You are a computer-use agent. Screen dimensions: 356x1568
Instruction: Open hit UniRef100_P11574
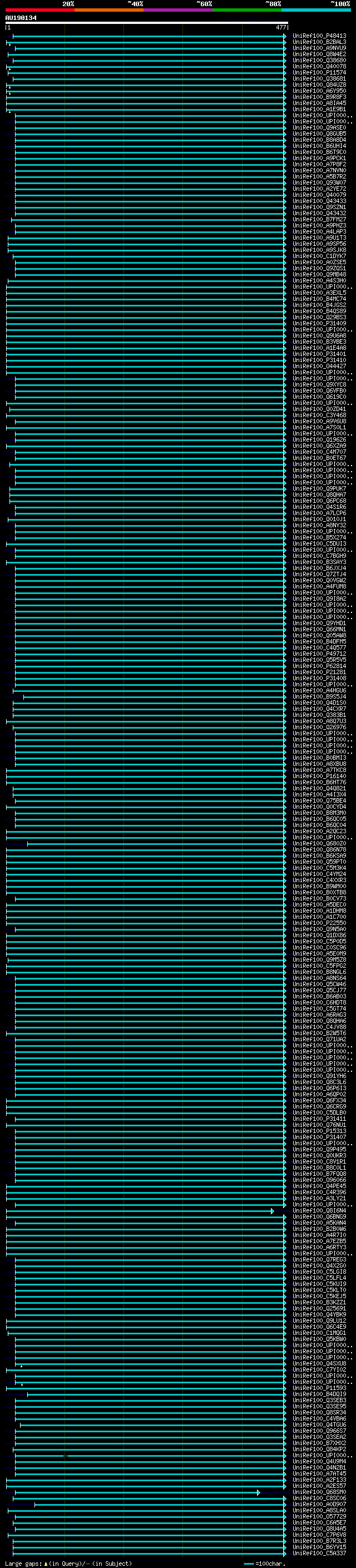(x=319, y=72)
